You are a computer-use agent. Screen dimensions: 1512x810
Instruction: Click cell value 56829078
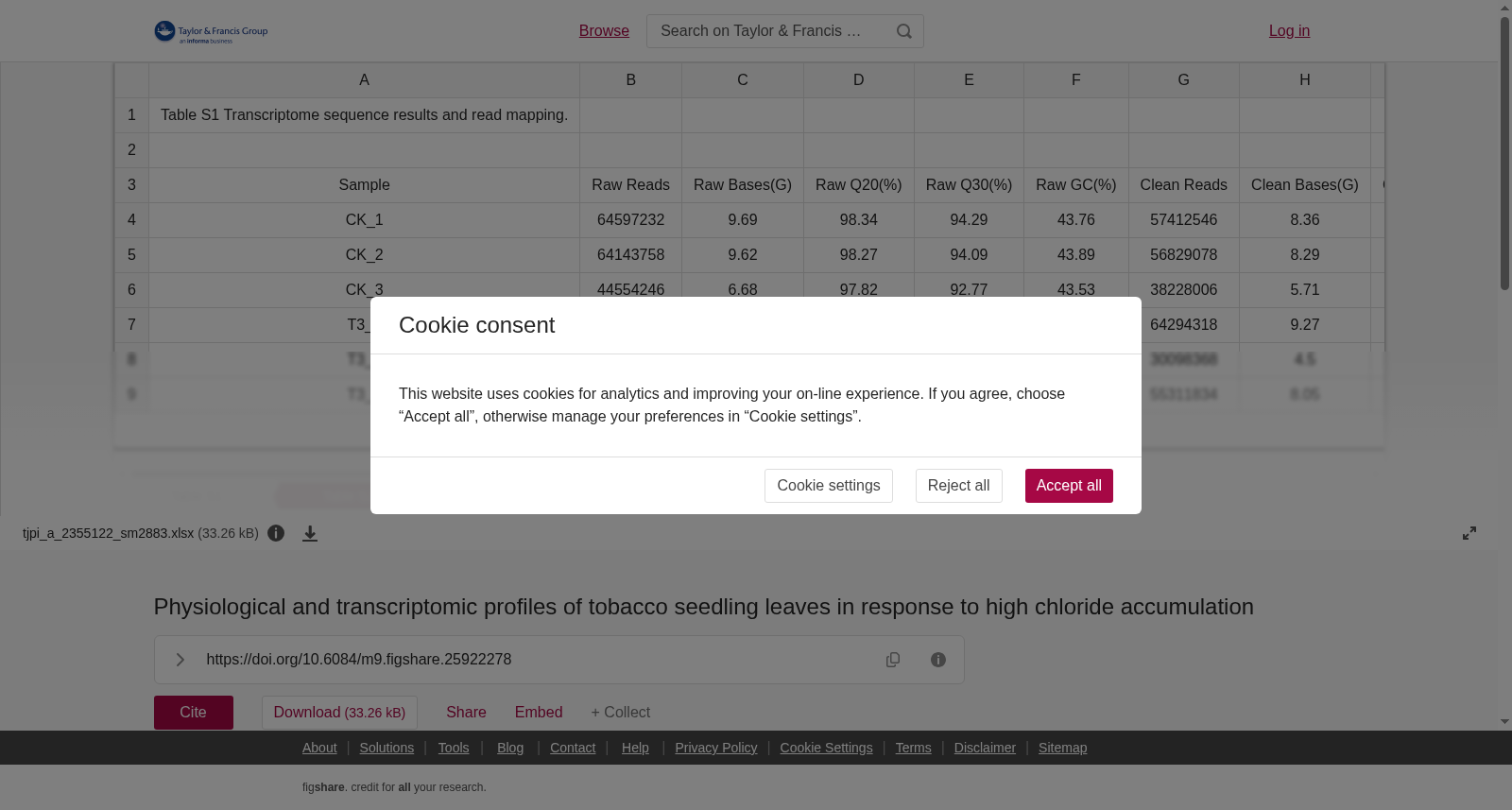point(1183,255)
